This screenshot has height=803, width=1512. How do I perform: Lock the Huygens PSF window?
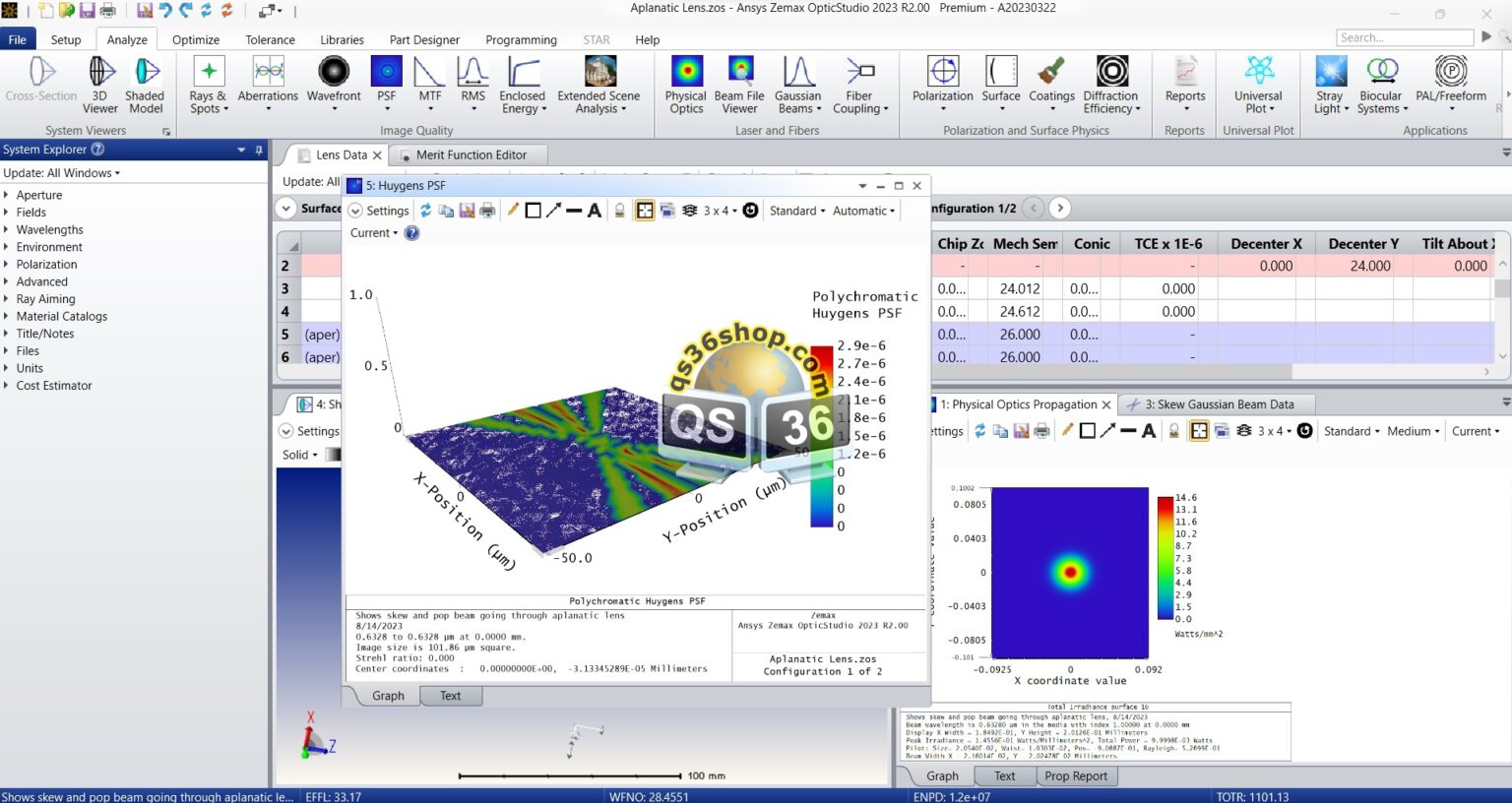point(619,211)
